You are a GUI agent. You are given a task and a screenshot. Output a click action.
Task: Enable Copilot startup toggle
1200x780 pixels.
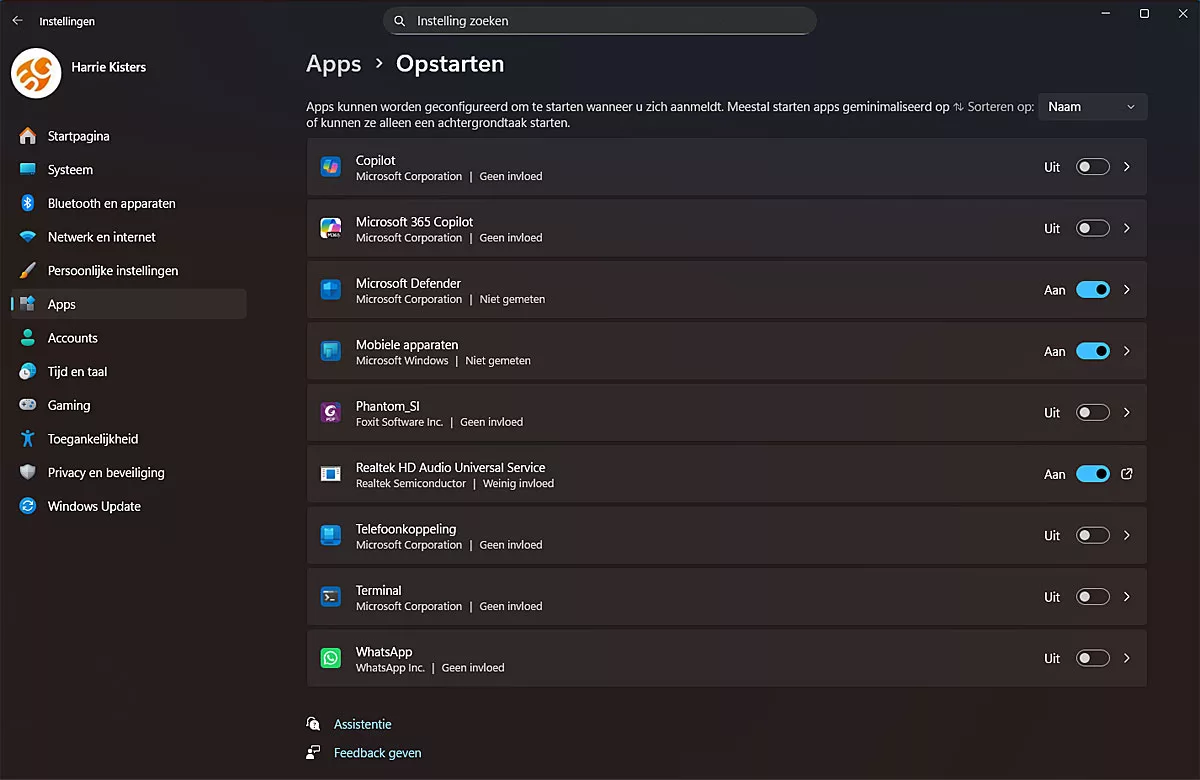pos(1092,166)
